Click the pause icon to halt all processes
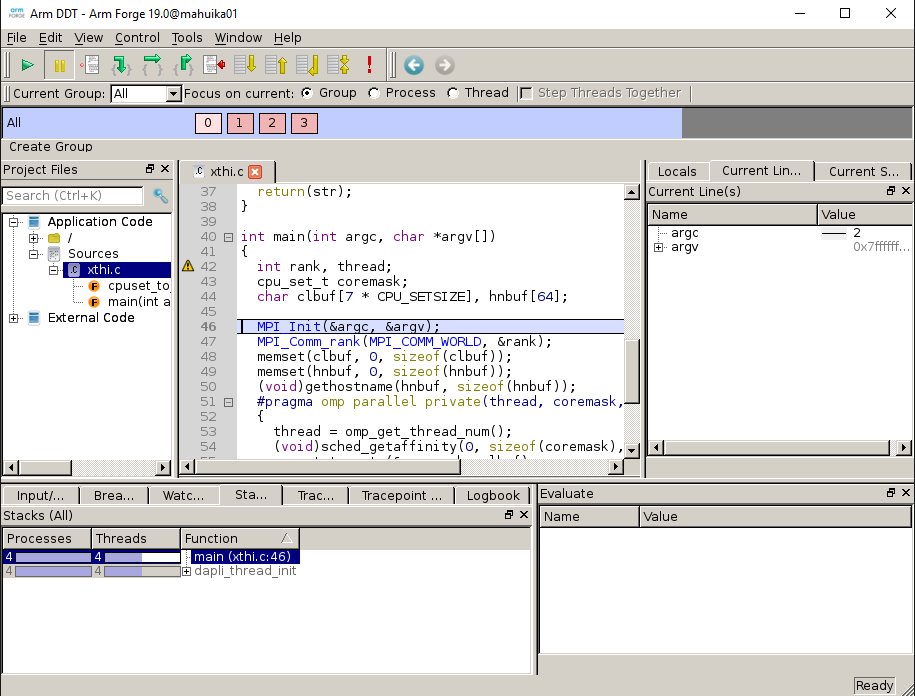915x696 pixels. pos(58,64)
